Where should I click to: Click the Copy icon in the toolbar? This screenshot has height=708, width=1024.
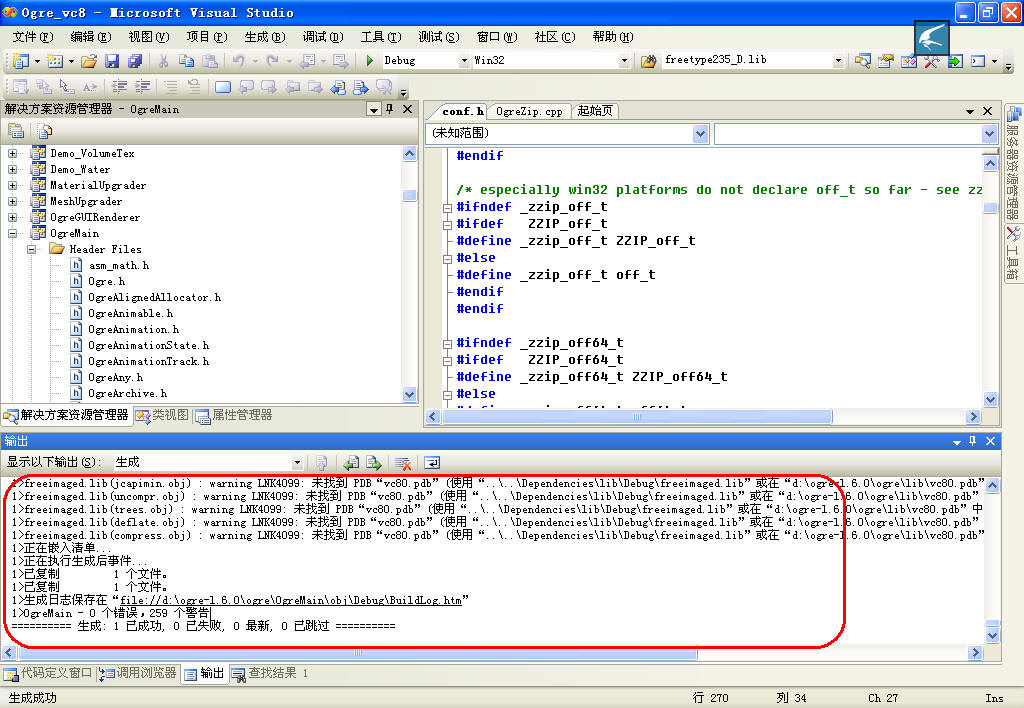pos(186,61)
